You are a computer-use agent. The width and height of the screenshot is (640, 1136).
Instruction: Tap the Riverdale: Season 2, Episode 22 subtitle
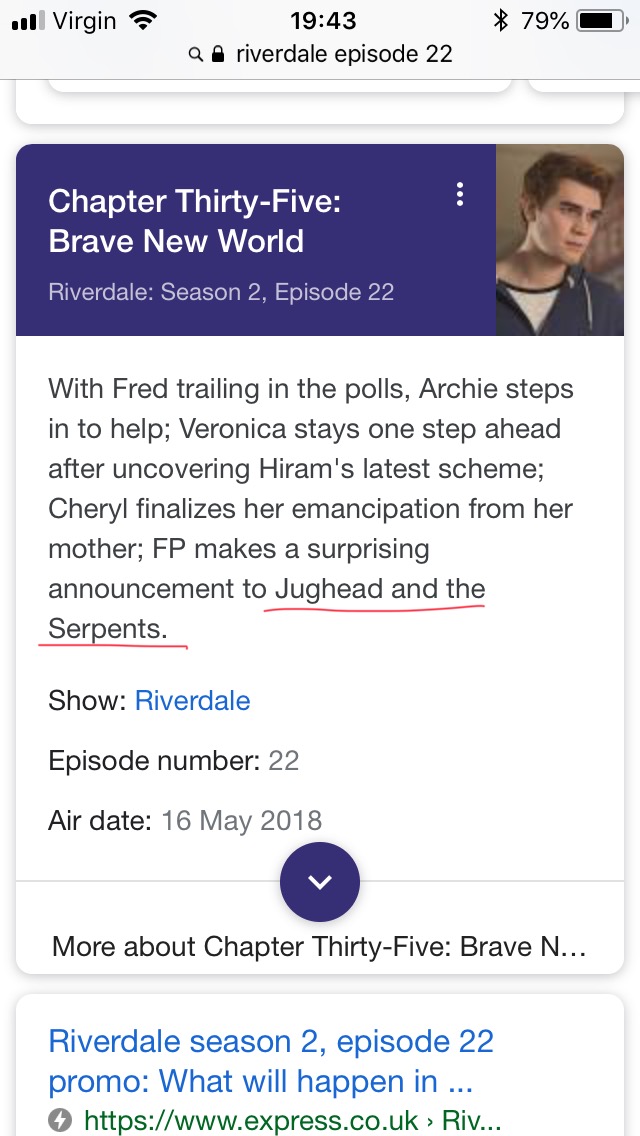[221, 292]
